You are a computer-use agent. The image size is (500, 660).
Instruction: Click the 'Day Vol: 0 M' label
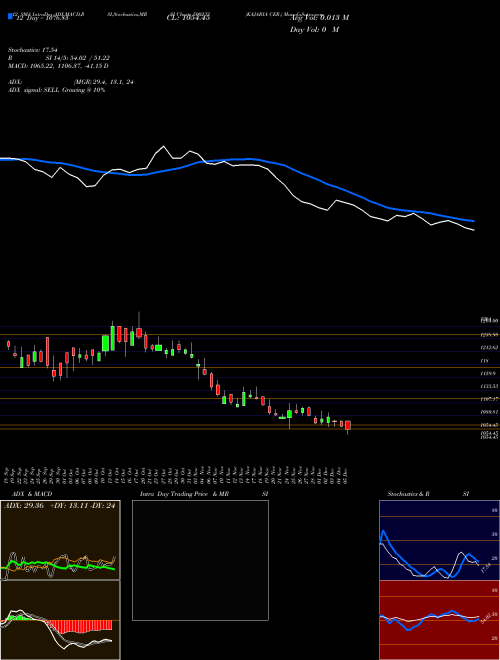pos(314,30)
